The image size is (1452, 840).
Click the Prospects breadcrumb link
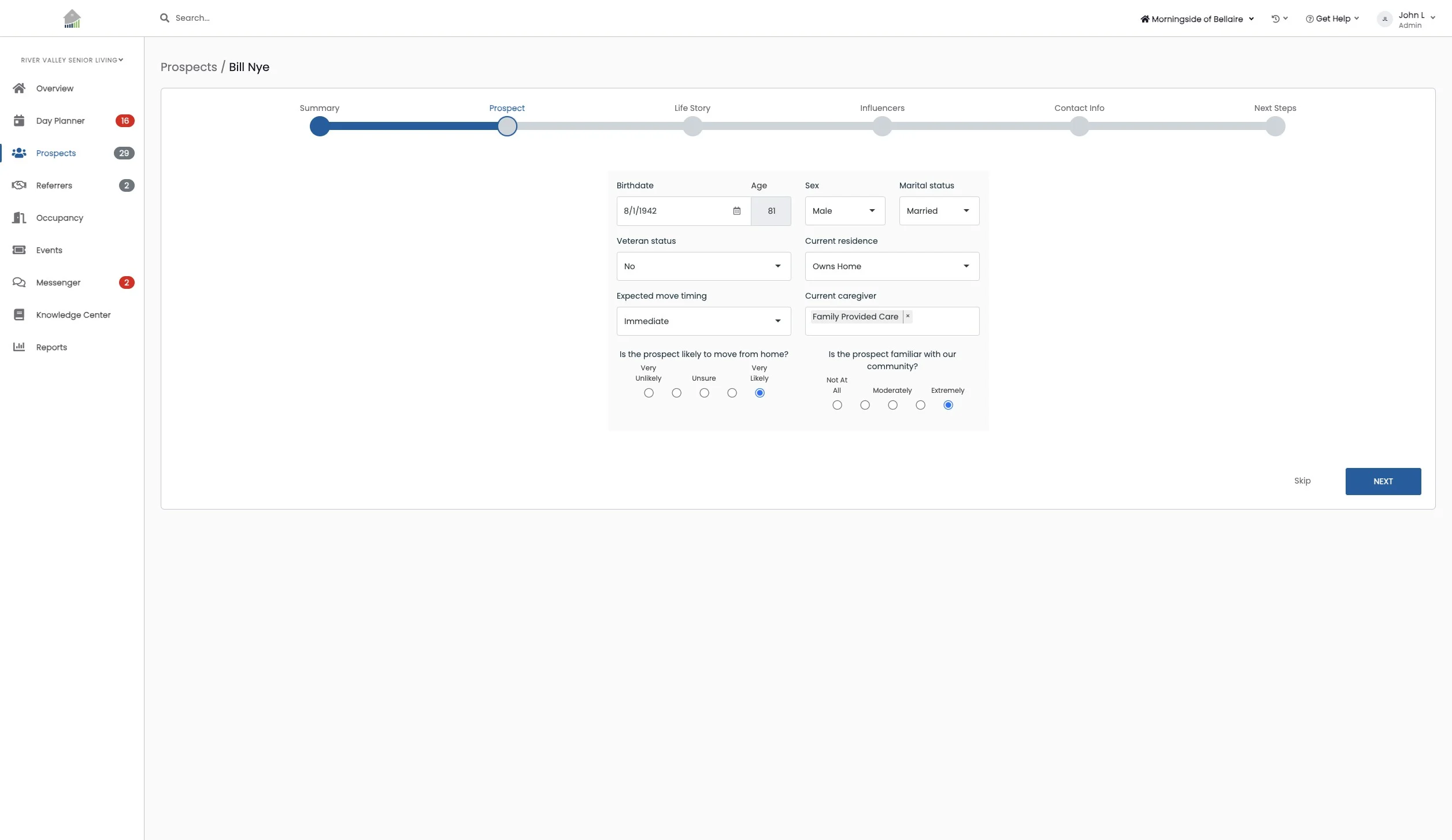pyautogui.click(x=188, y=67)
